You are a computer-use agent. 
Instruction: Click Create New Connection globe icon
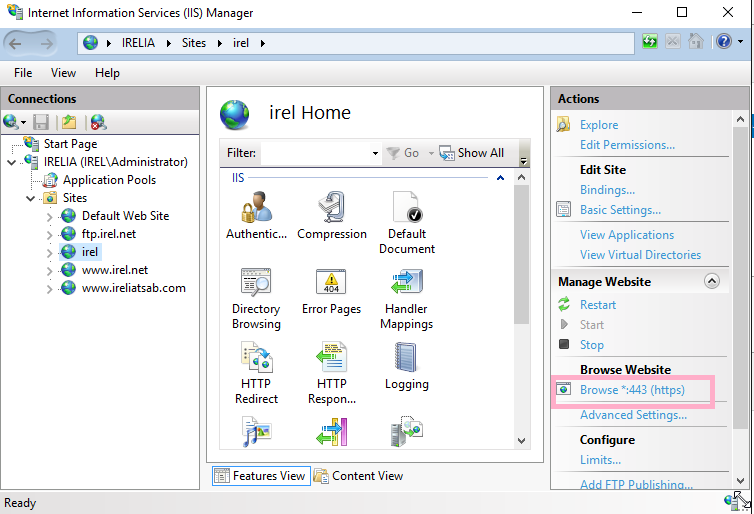point(10,122)
